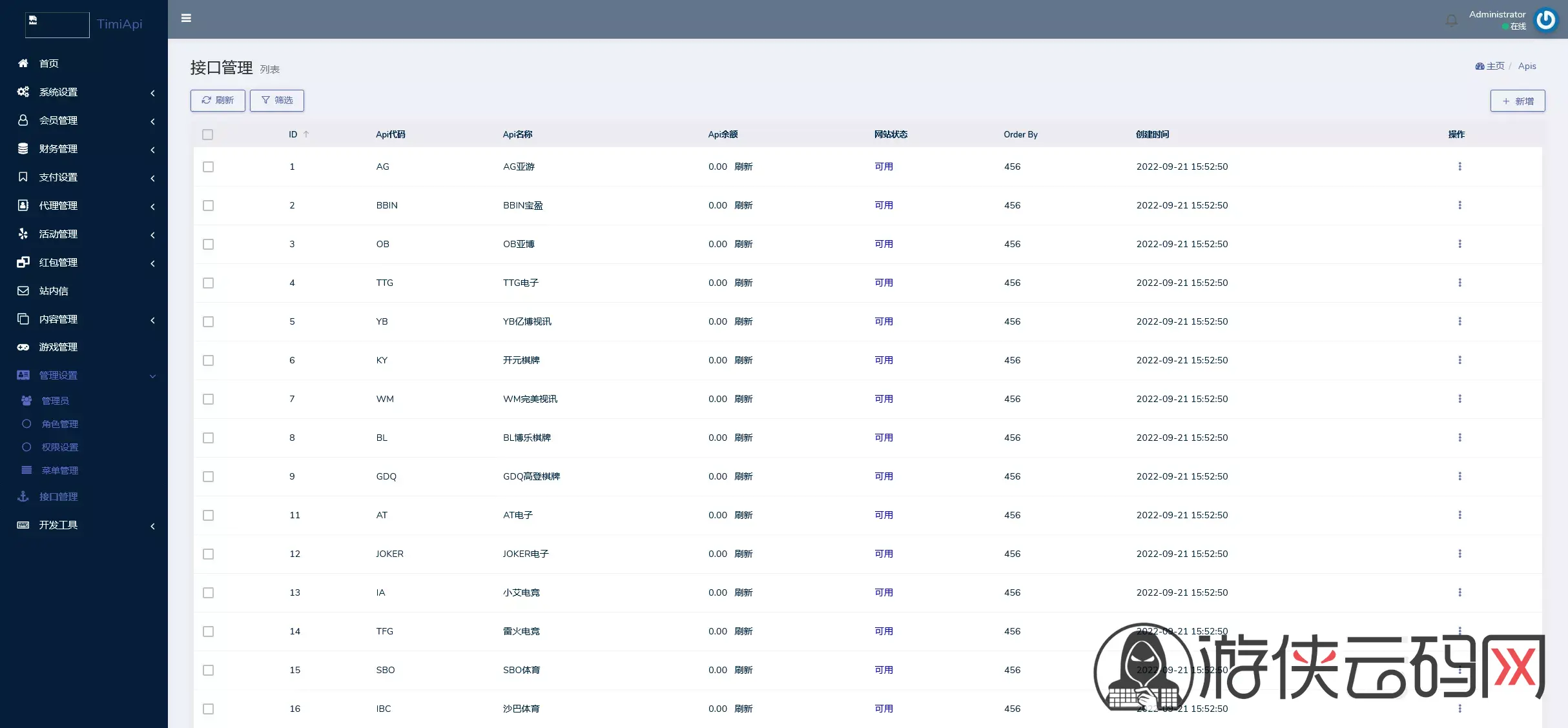
Task: Tick the checkbox for BBIN row
Action: [208, 205]
